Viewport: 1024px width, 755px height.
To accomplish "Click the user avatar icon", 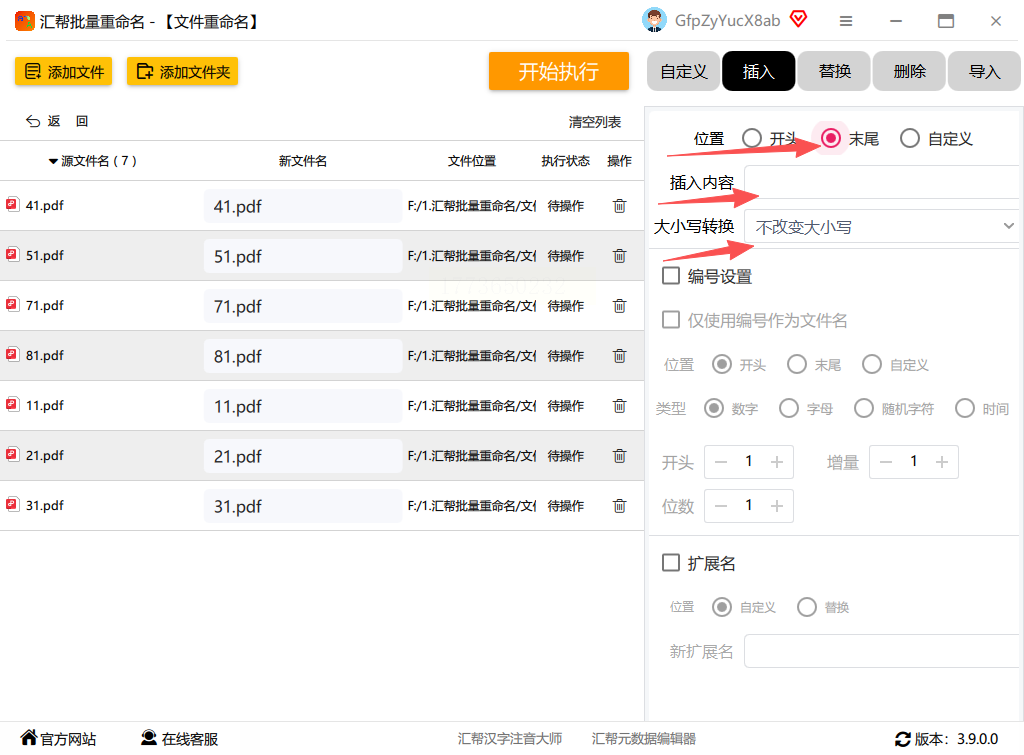I will tap(654, 20).
